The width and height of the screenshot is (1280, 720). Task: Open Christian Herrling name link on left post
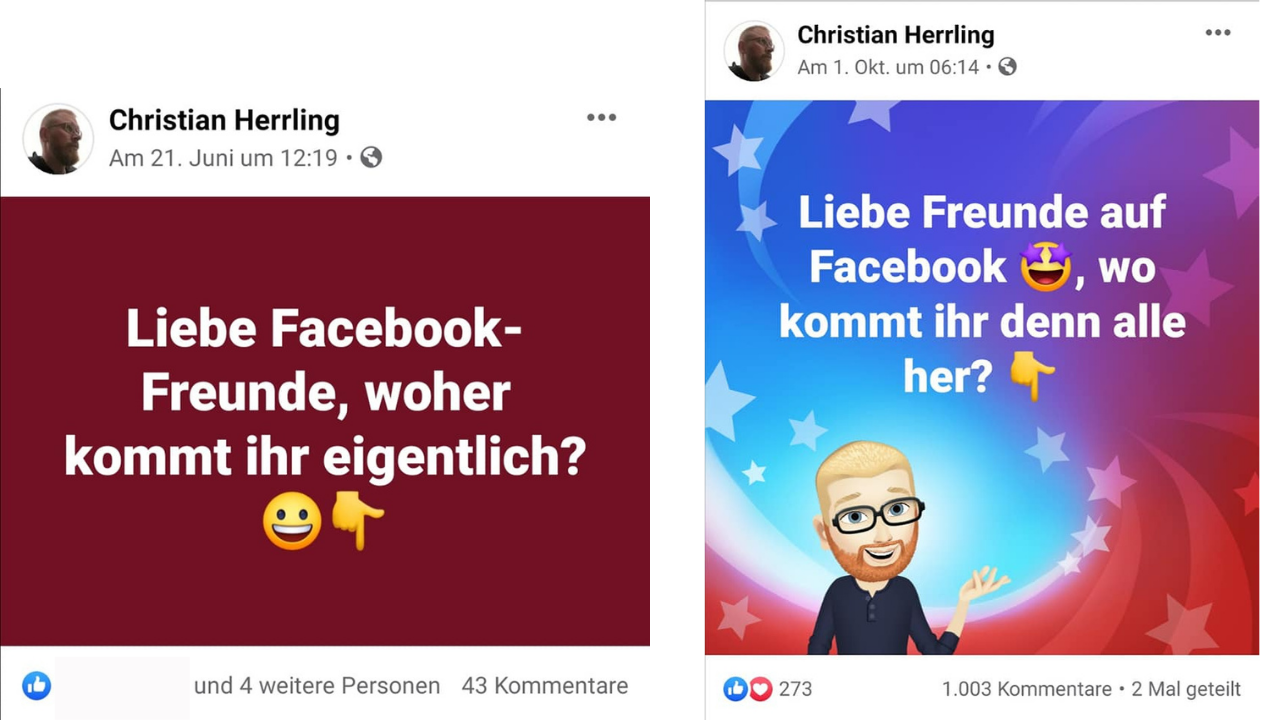(224, 121)
